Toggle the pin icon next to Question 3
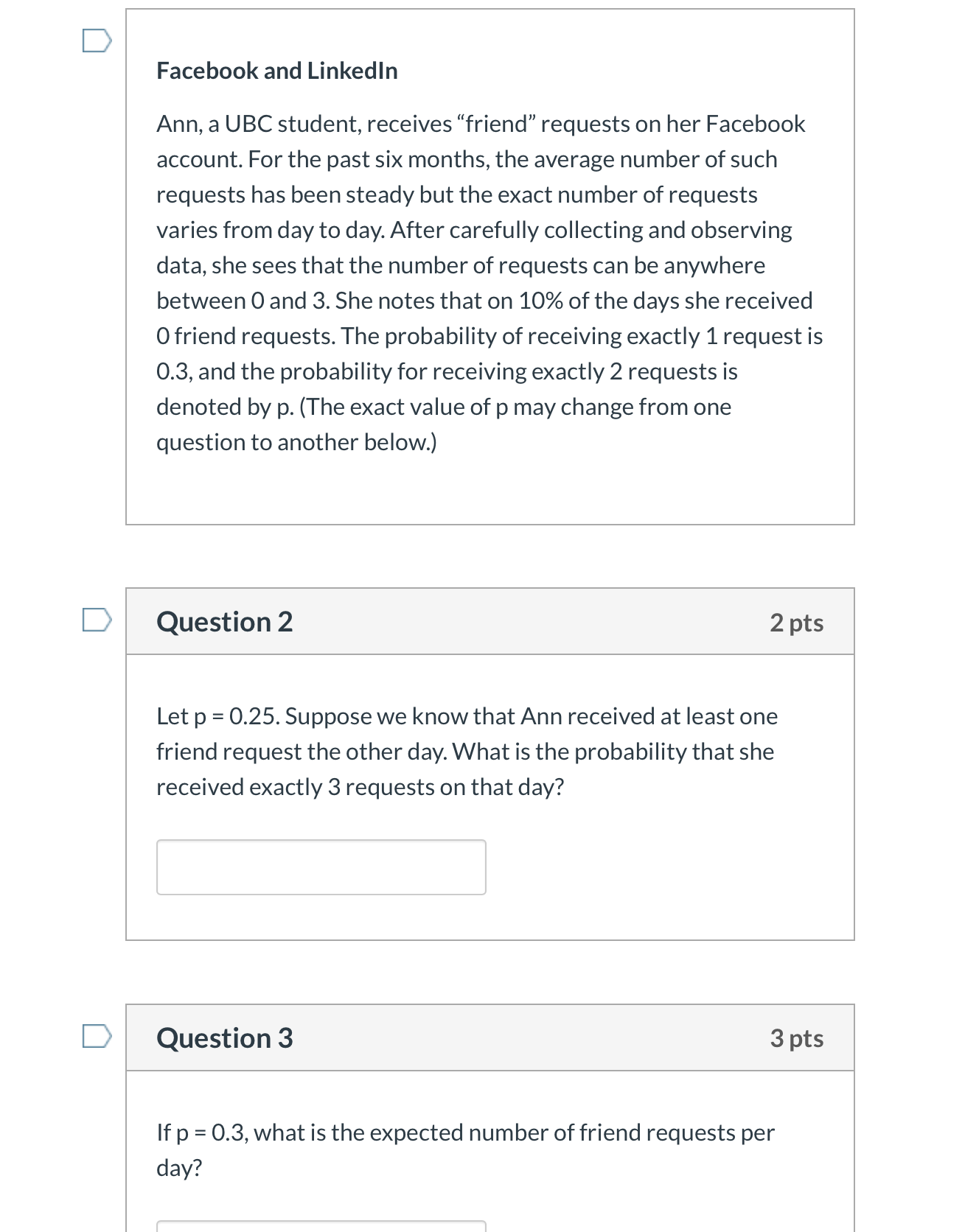Viewport: 979px width, 1232px height. point(98,1037)
